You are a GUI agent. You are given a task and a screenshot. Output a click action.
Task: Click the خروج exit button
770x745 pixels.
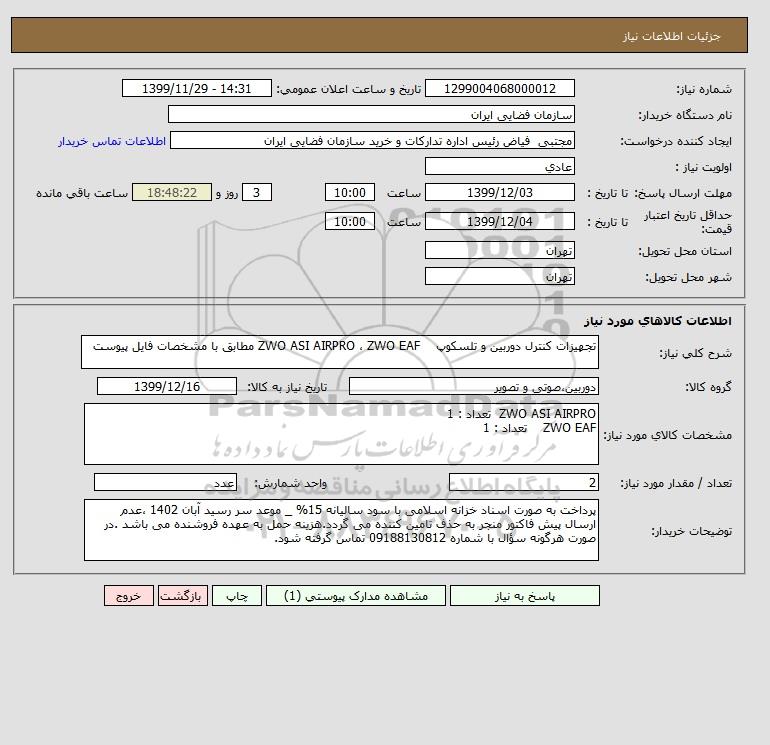tap(129, 595)
